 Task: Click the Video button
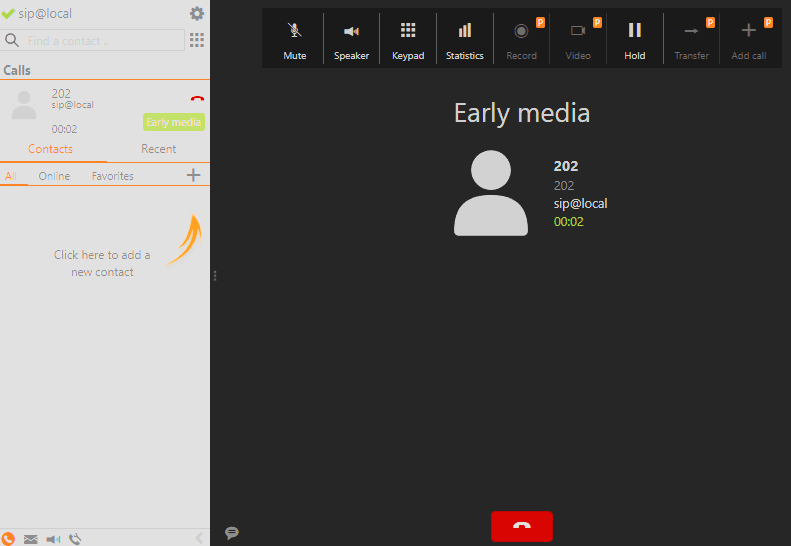click(578, 39)
